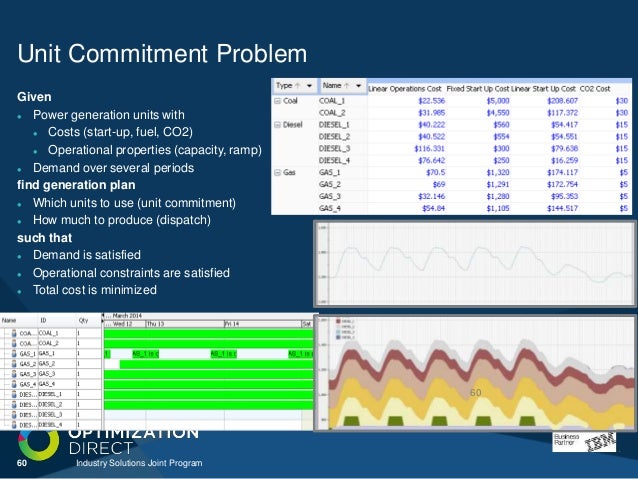Click the sort arrow in the Name header
Image resolution: width=638 pixels, height=479 pixels.
click(347, 85)
